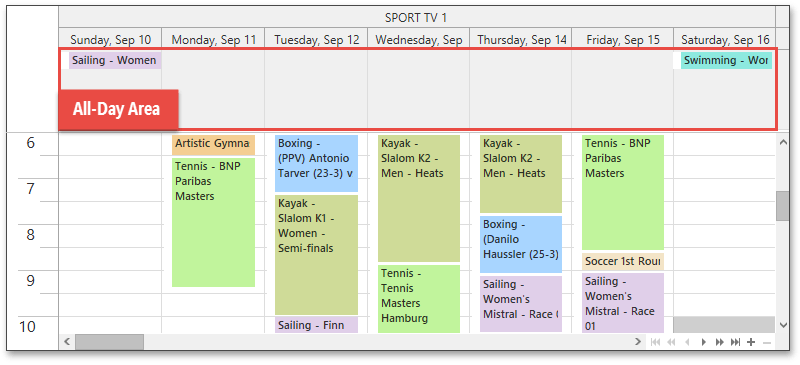Click horizontal scrollbar right arrow
The width and height of the screenshot is (800, 365).
point(638,342)
